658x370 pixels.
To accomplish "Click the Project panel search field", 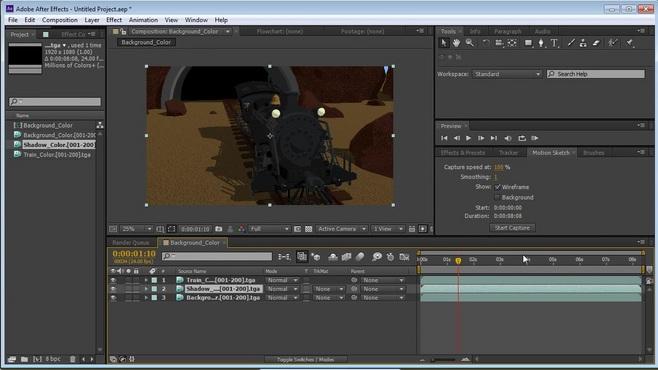I will click(55, 102).
